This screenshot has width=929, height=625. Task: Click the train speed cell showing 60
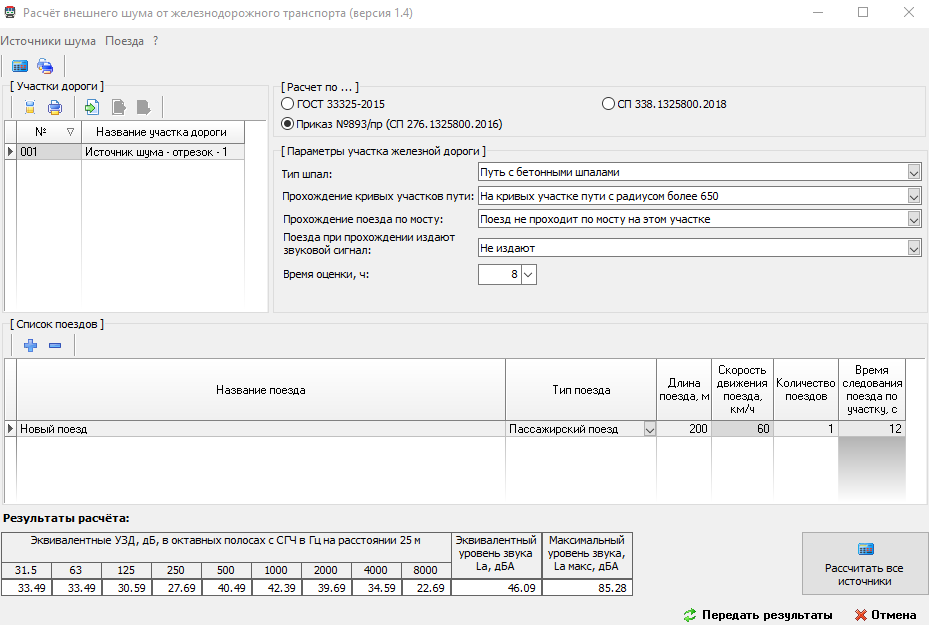742,429
